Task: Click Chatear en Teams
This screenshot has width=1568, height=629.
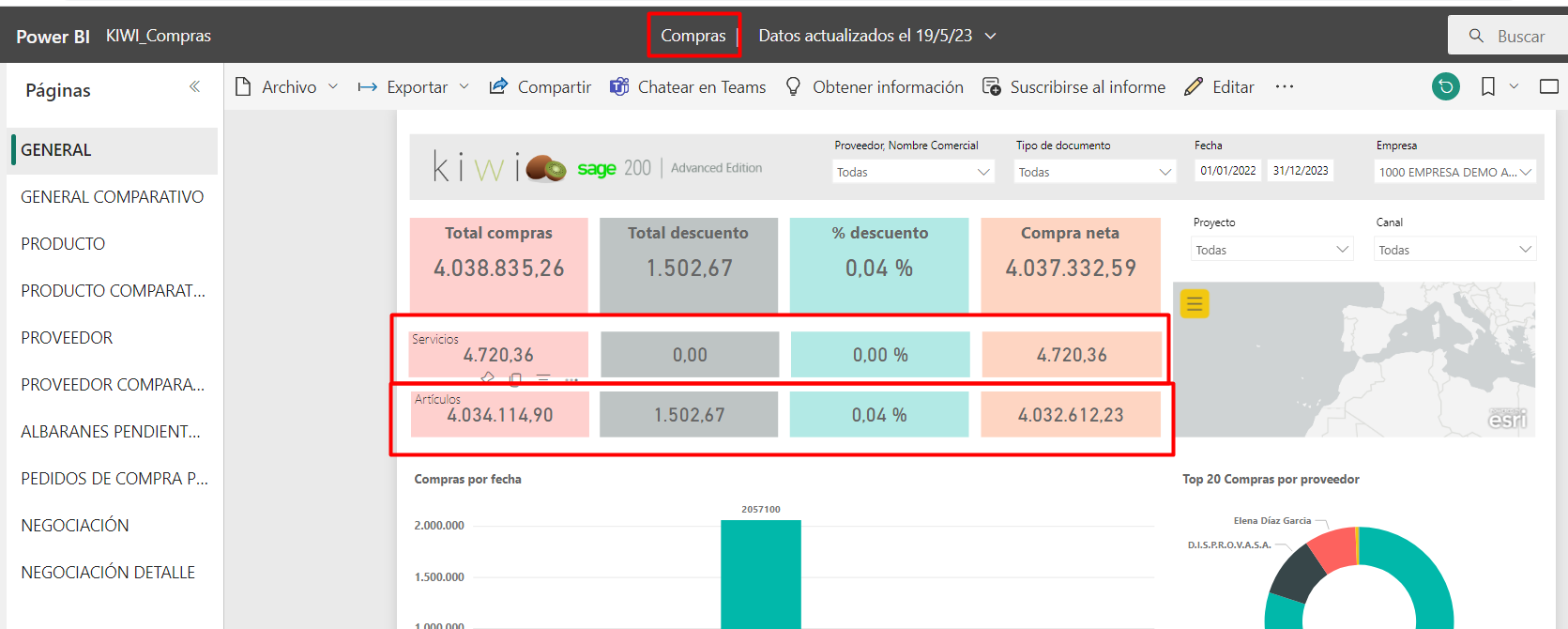Action: [688, 87]
